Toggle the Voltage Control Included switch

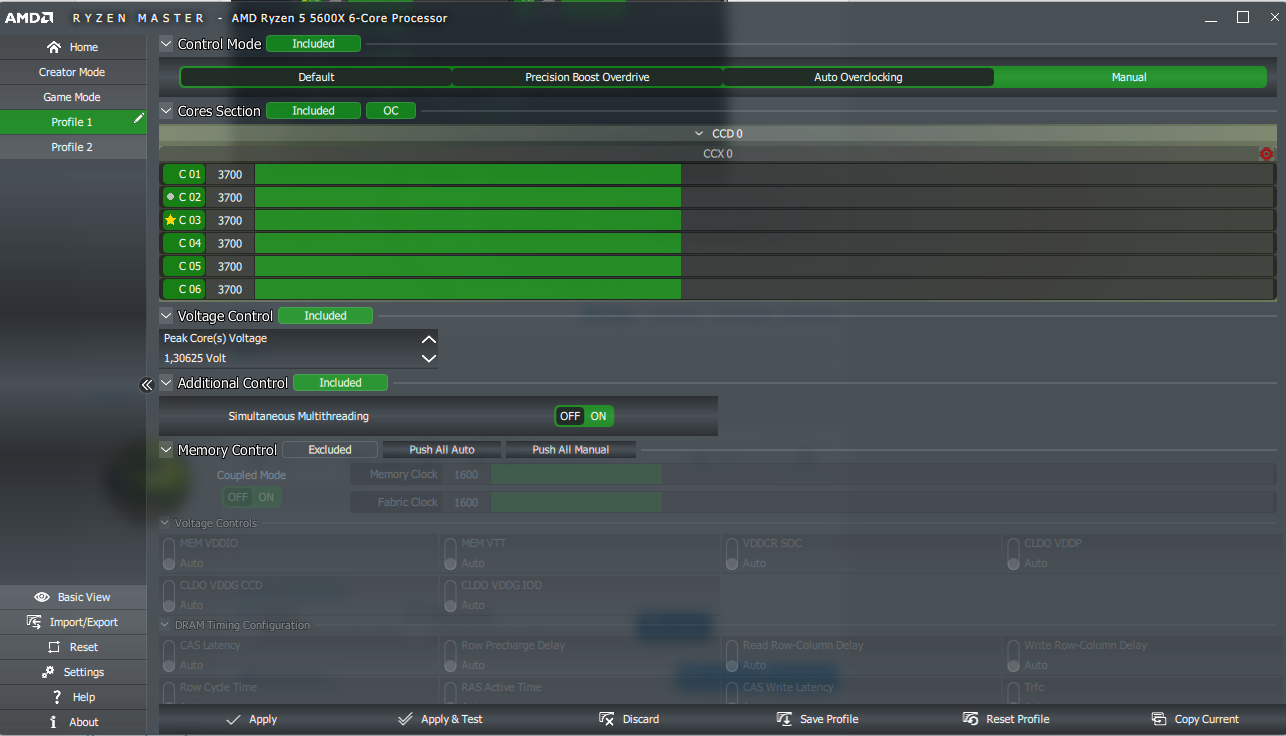[325, 316]
